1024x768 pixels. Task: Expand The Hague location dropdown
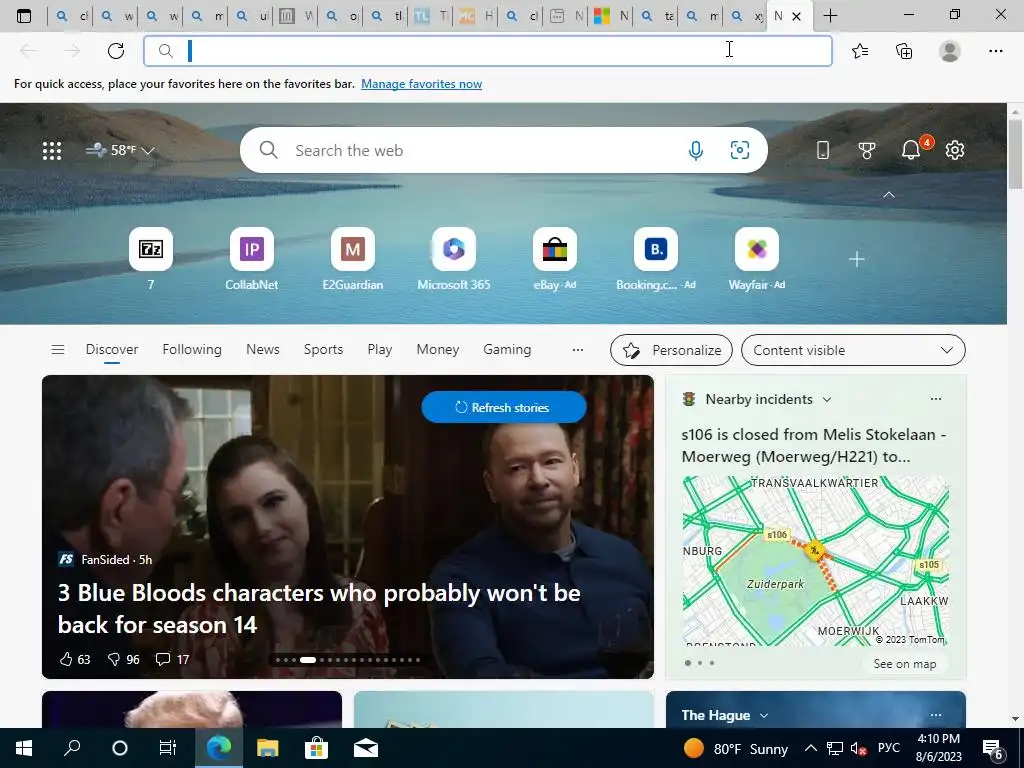(763, 716)
